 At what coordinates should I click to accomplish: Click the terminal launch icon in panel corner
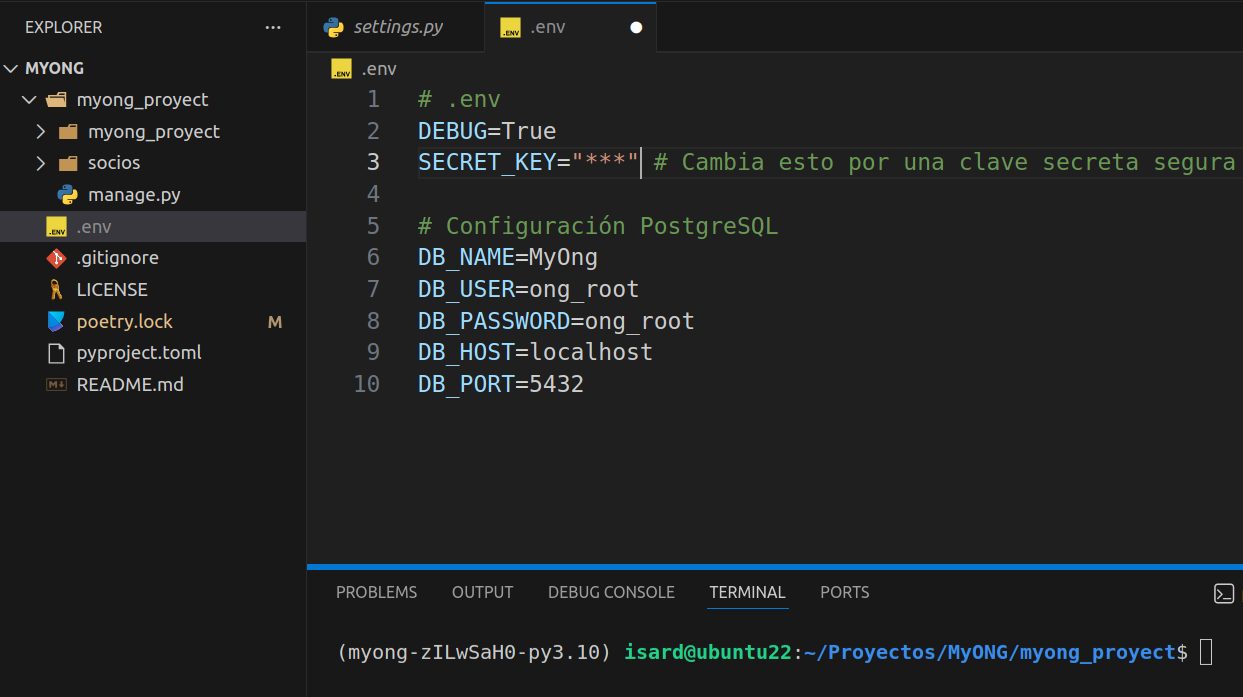(x=1224, y=593)
